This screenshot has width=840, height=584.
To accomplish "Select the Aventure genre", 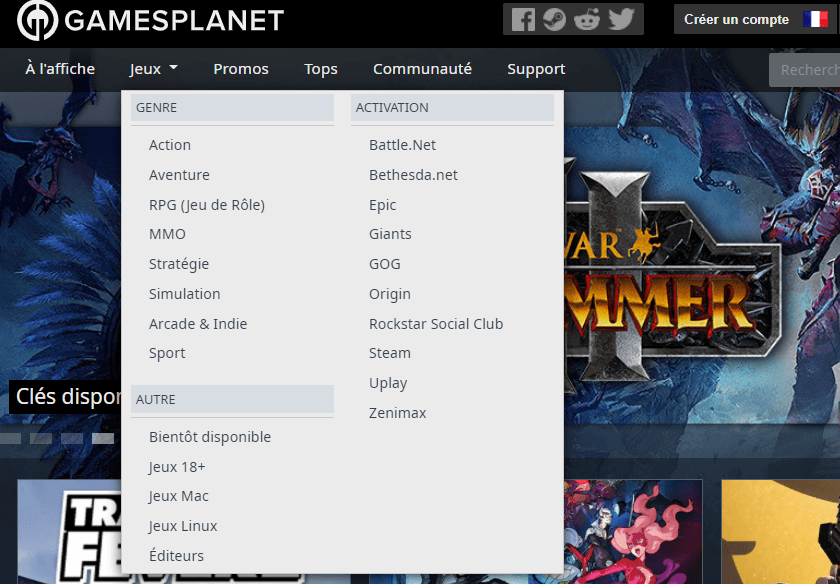I will [179, 175].
